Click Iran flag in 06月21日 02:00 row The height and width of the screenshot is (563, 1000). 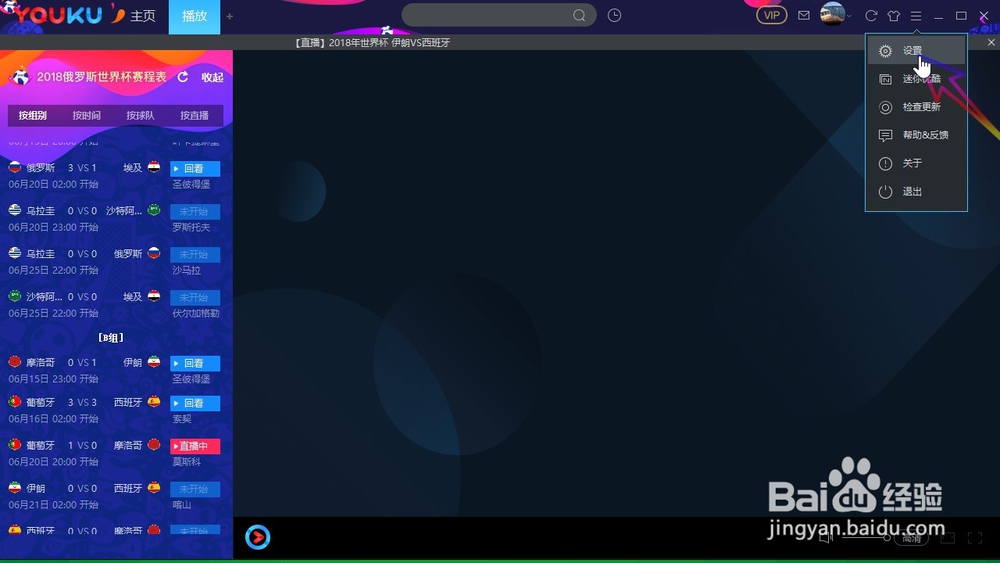[x=15, y=488]
